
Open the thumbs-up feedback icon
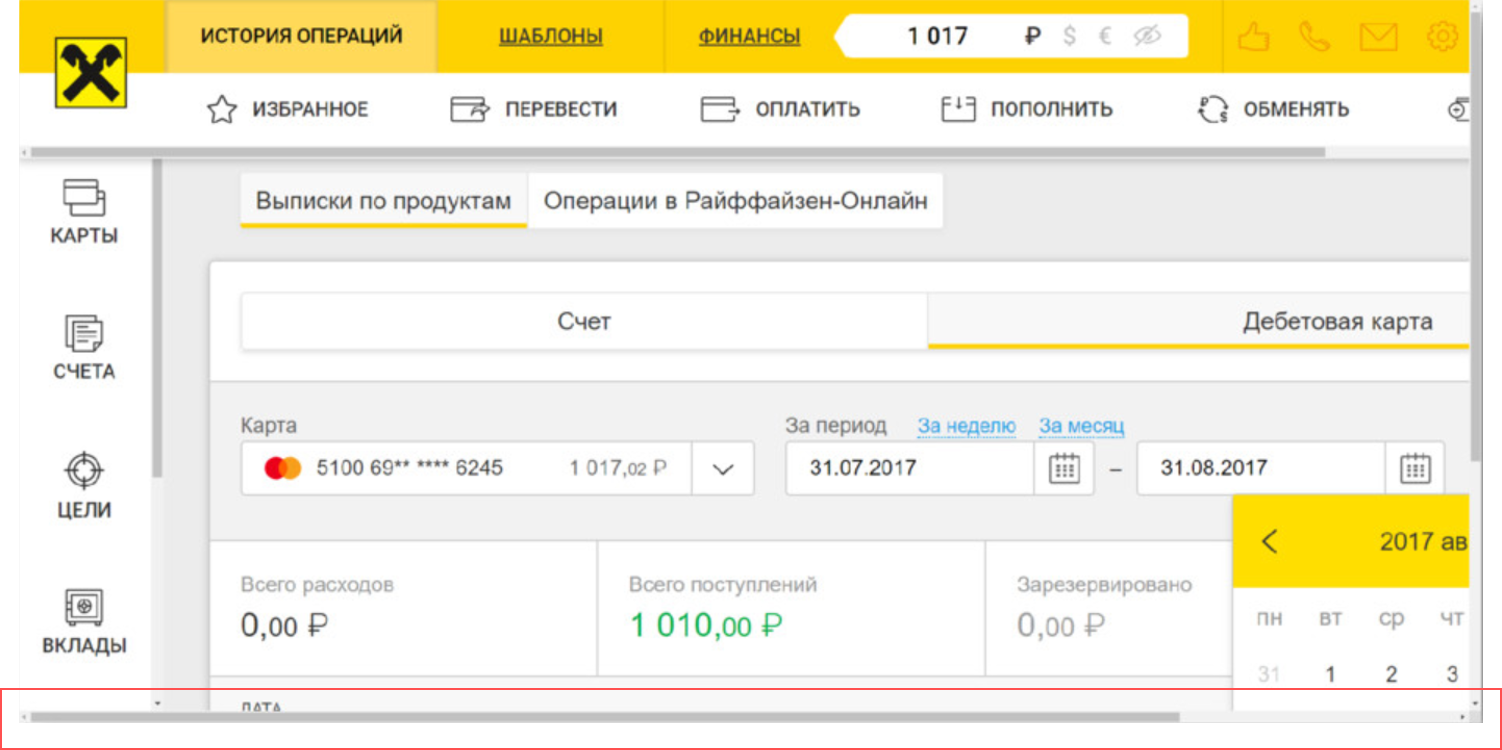[x=1253, y=37]
